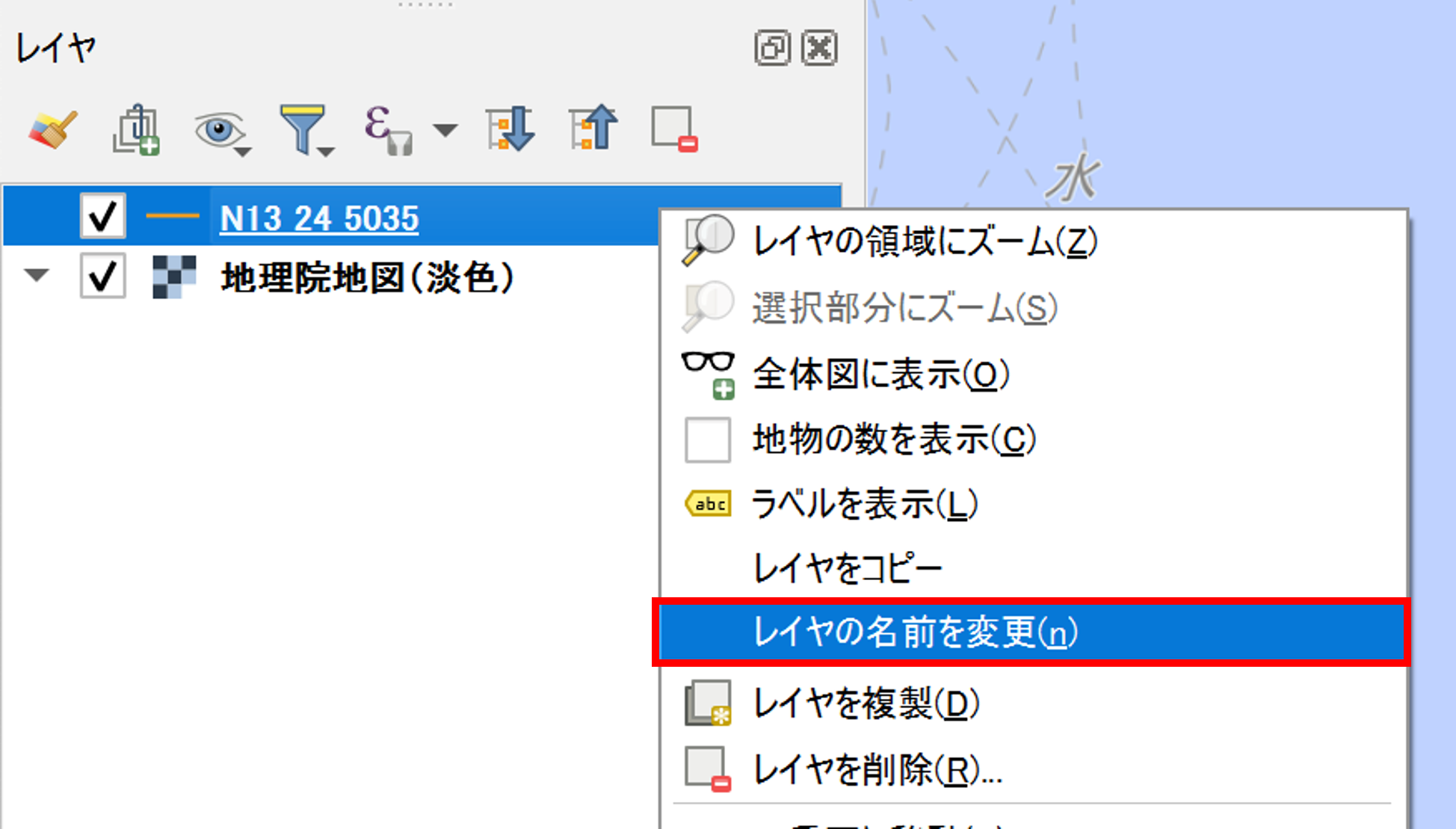Click レイヤを削除 in context menu
Screen dimensions: 1456x829
pos(876,770)
